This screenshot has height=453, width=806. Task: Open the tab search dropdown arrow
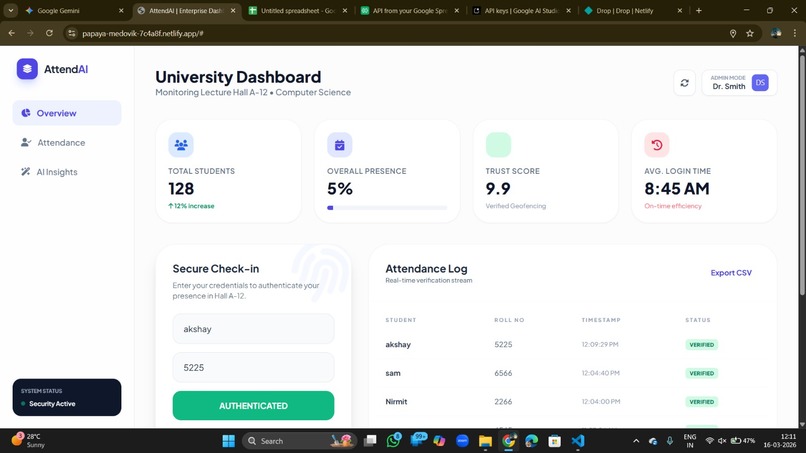pyautogui.click(x=10, y=10)
